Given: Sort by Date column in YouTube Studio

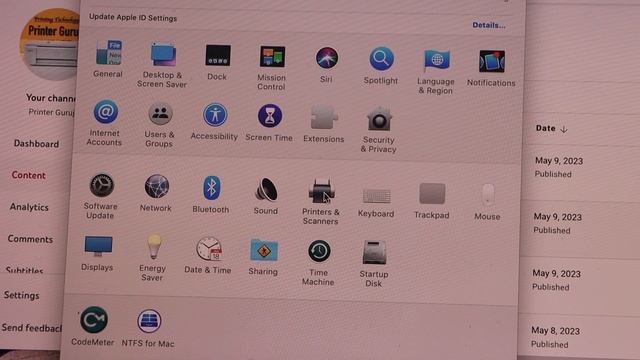Looking at the screenshot, I should pos(551,129).
